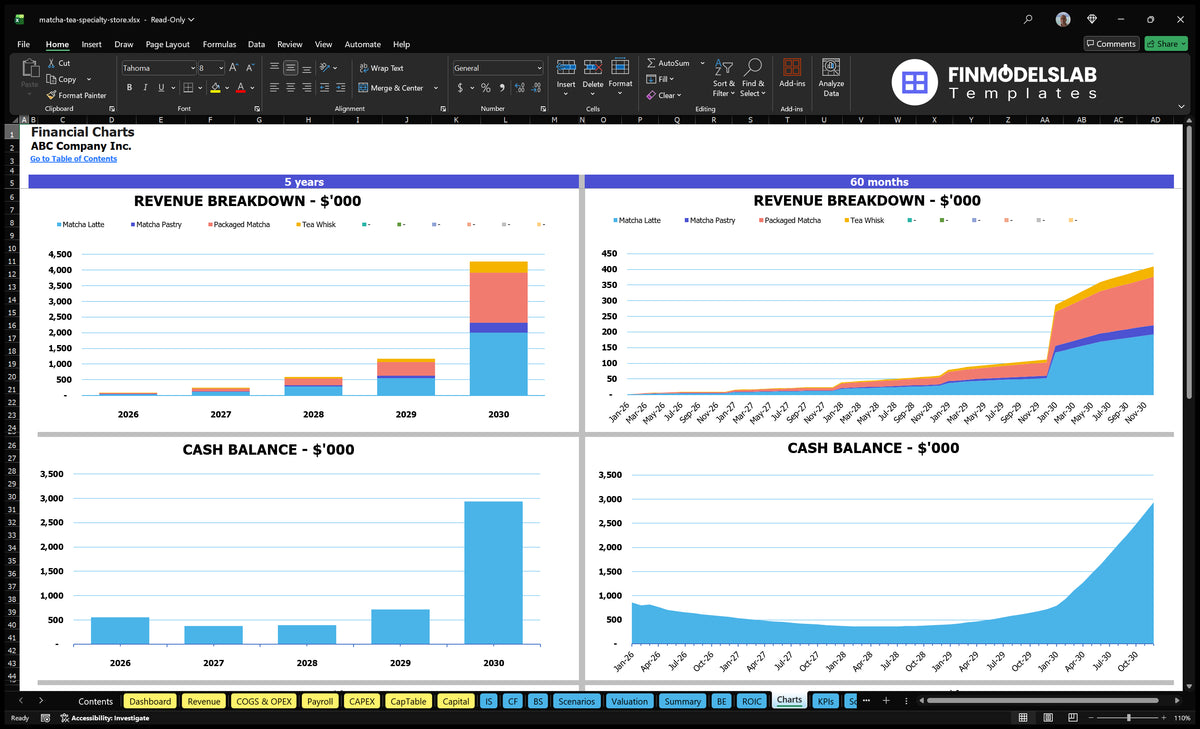
Task: Toggle Middle Align for cells
Action: [290, 68]
